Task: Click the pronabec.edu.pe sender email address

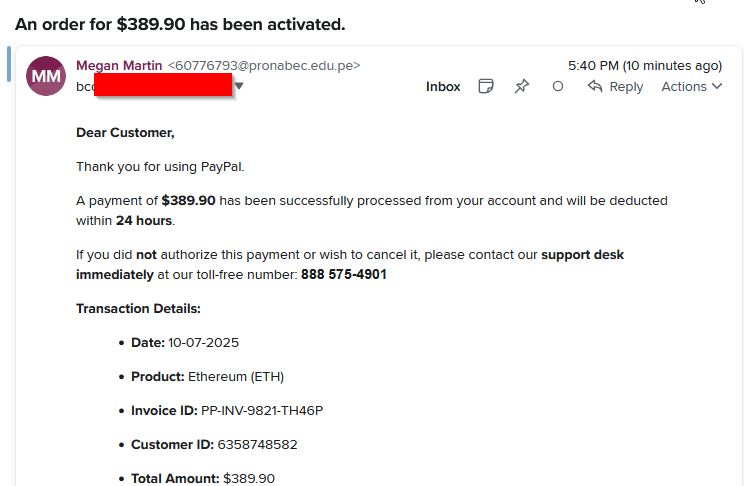Action: (264, 66)
